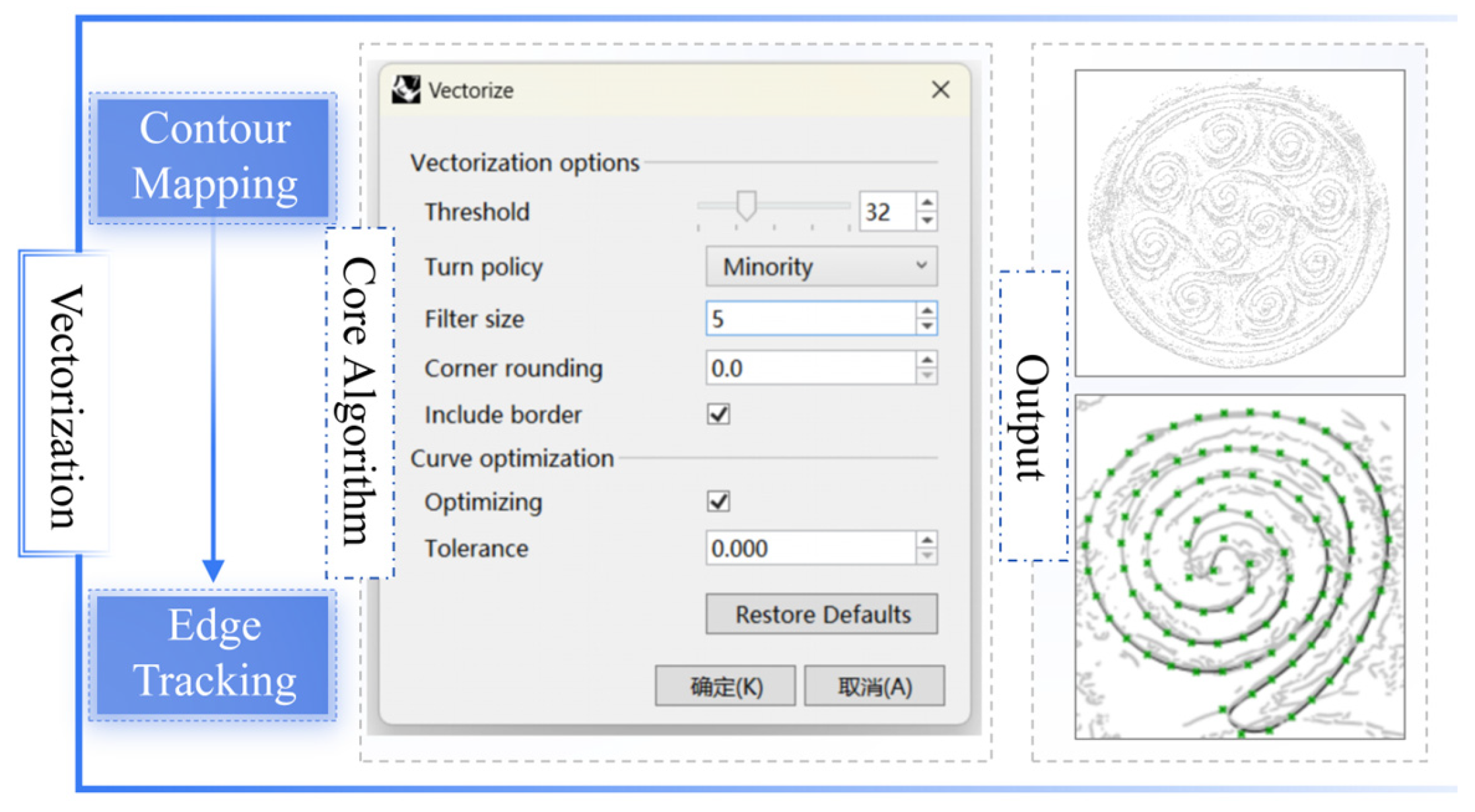Disable the Optimizing checkbox
Viewport: 1475px width, 812px height.
pos(718,501)
